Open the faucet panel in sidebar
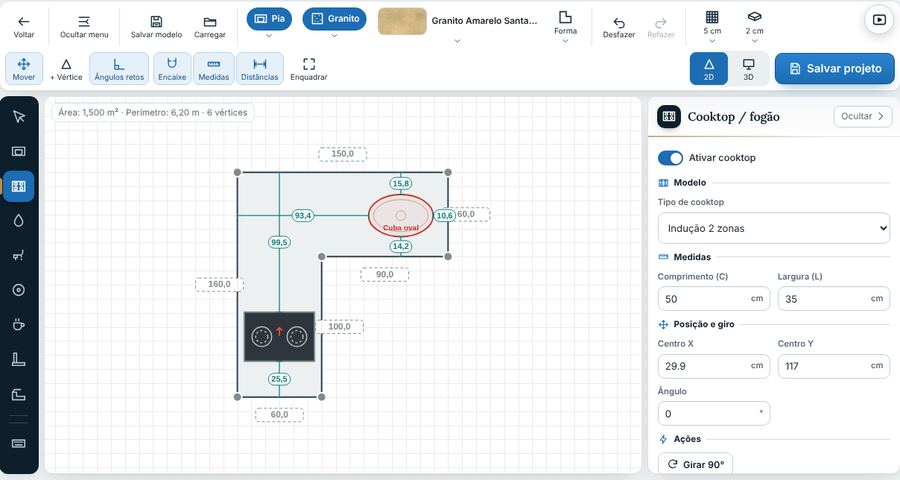 click(x=19, y=255)
